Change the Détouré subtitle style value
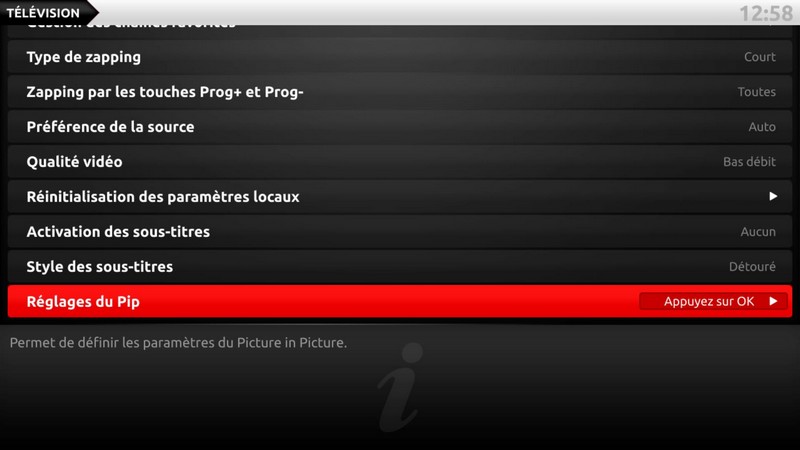 (752, 266)
